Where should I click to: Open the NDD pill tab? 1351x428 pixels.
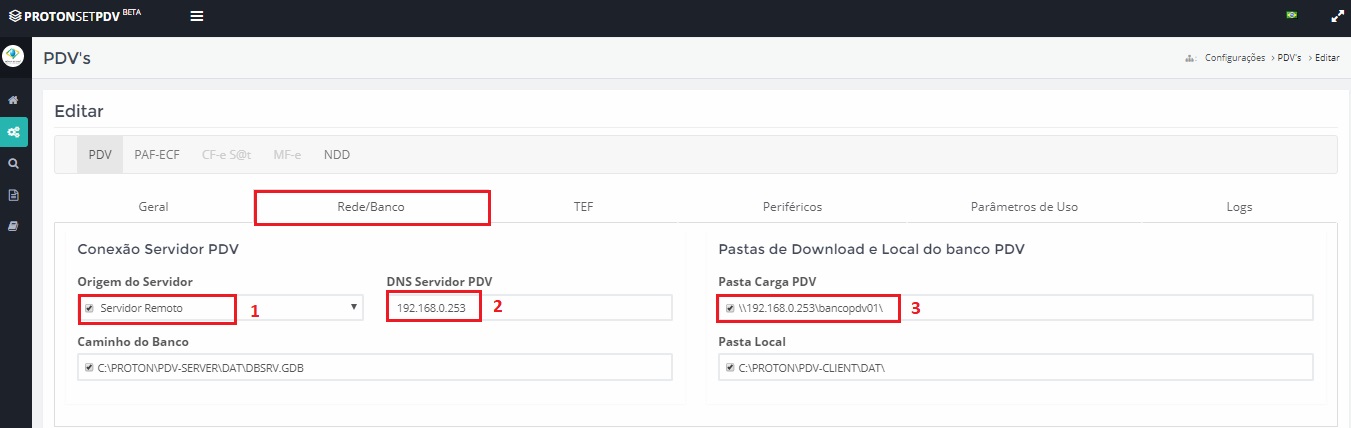coord(337,155)
